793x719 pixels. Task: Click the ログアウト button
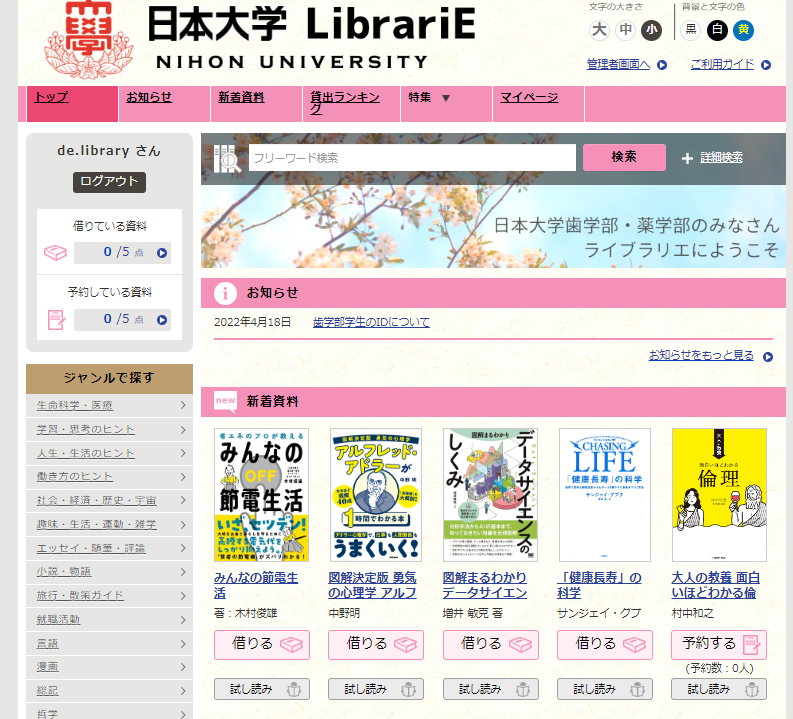click(109, 182)
